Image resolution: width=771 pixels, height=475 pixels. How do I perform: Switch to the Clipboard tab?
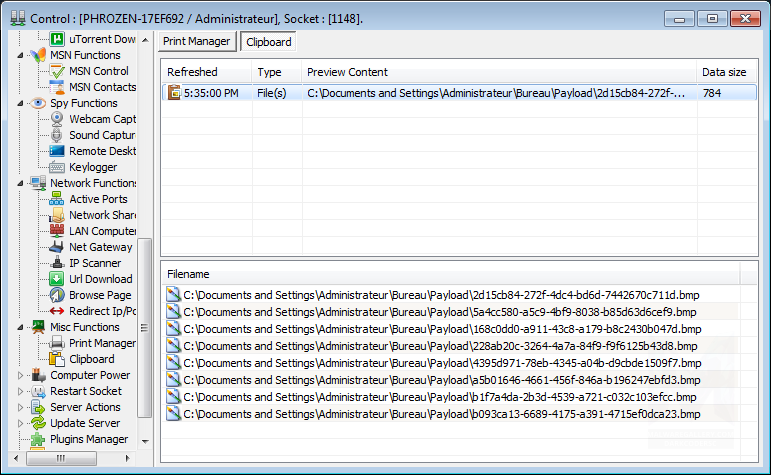267,42
